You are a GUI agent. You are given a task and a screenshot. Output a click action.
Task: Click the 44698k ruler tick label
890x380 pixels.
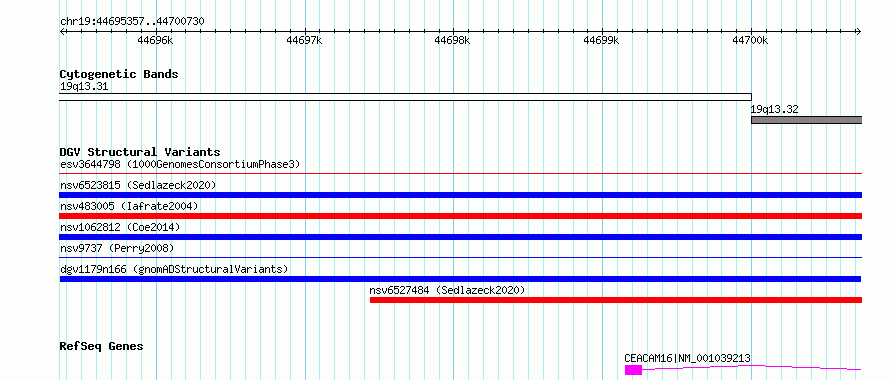click(452, 40)
